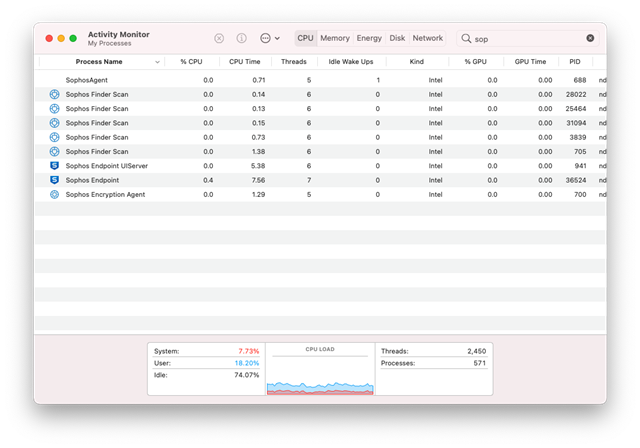The height and width of the screenshot is (448, 640).
Task: Switch to the Energy tab
Action: coord(369,38)
